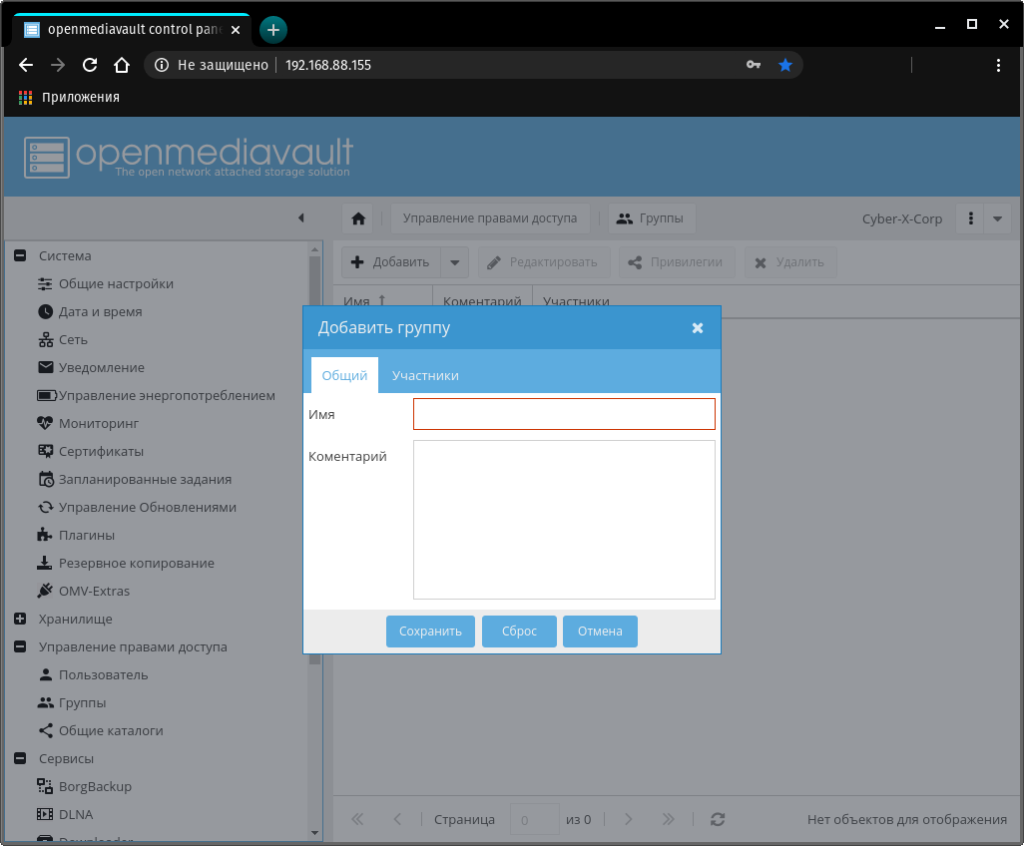Switch to the Участники tab
Viewport: 1024px width, 846px height.
(425, 376)
